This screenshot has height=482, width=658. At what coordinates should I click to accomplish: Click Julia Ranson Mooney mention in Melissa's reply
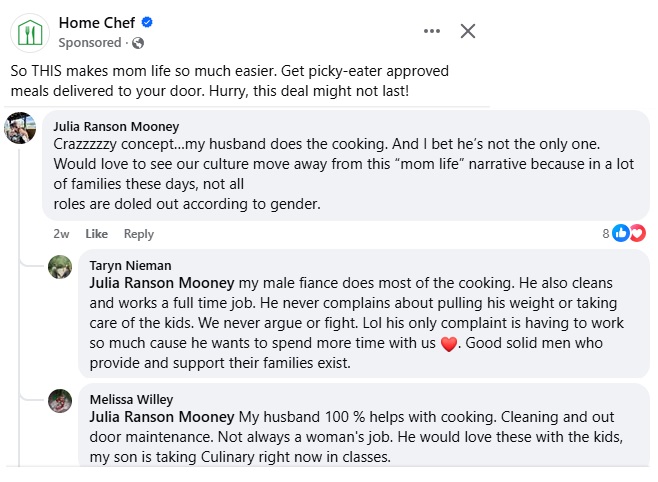pos(162,416)
